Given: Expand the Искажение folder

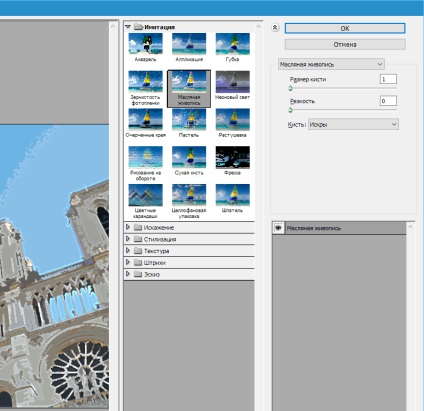Looking at the screenshot, I should point(128,227).
